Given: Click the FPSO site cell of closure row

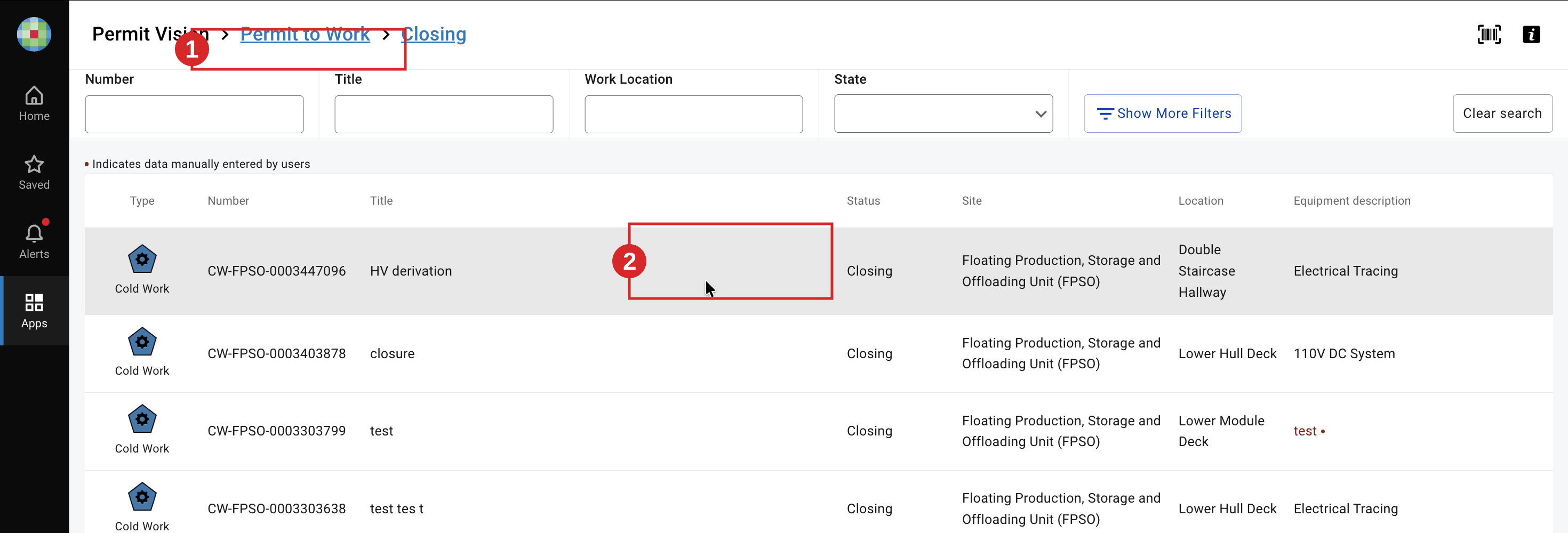Looking at the screenshot, I should (1061, 354).
